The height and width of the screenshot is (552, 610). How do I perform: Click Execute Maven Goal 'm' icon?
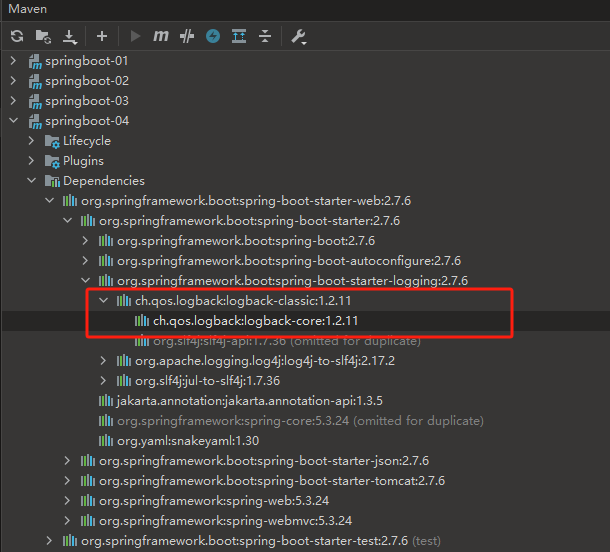[x=161, y=36]
